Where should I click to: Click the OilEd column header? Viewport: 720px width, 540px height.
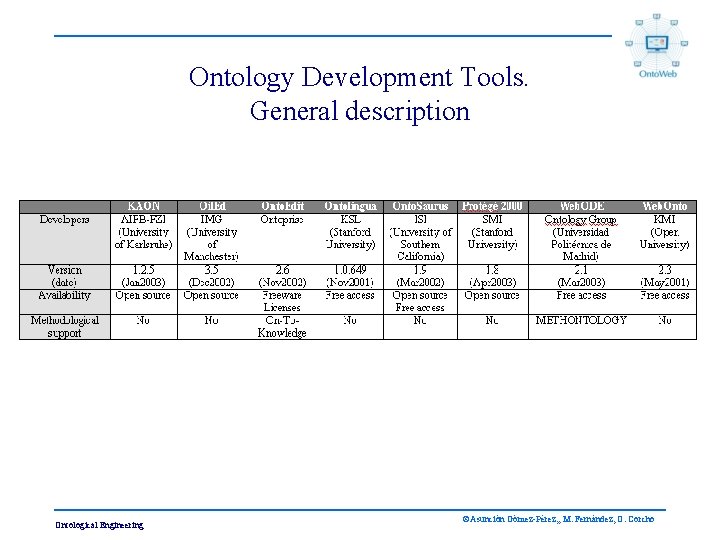click(x=212, y=207)
